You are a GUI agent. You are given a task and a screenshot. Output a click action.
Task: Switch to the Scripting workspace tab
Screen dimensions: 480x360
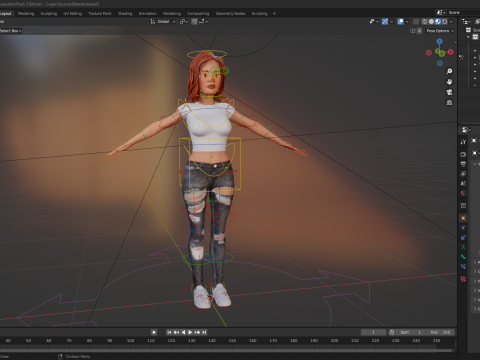(260, 14)
